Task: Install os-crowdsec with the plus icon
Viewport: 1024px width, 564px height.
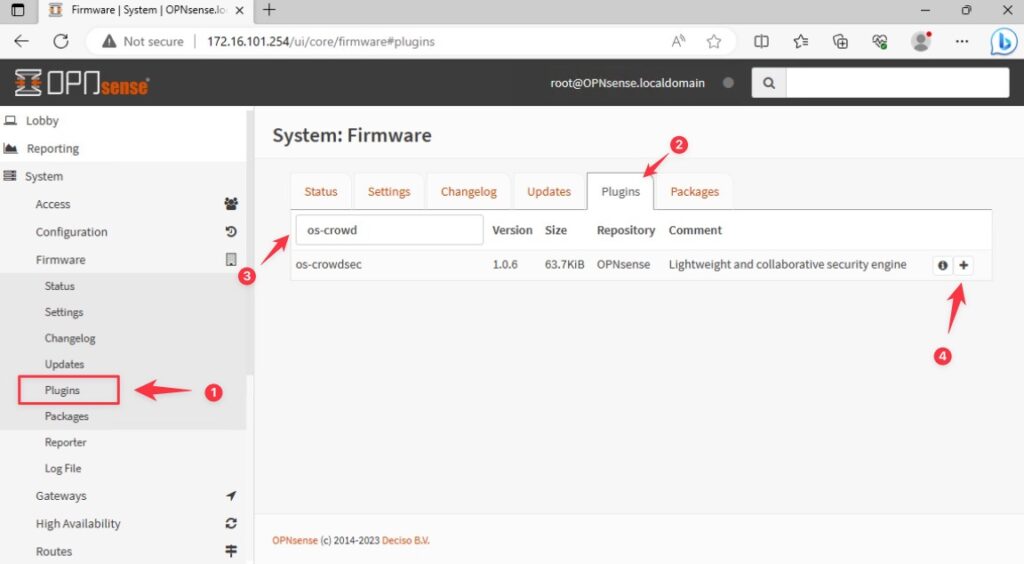Action: pyautogui.click(x=963, y=265)
